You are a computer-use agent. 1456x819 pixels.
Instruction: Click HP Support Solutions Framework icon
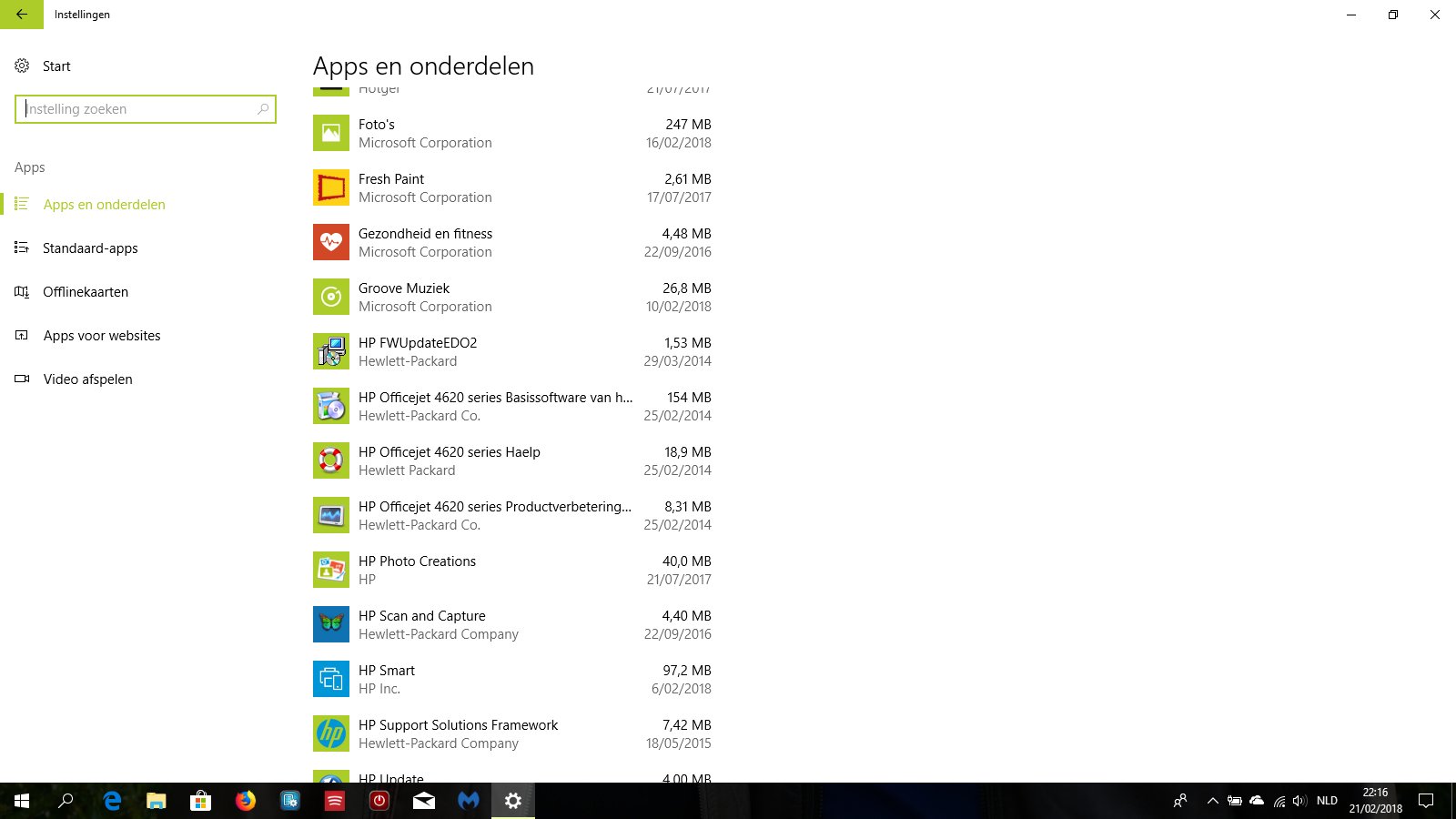tap(331, 733)
